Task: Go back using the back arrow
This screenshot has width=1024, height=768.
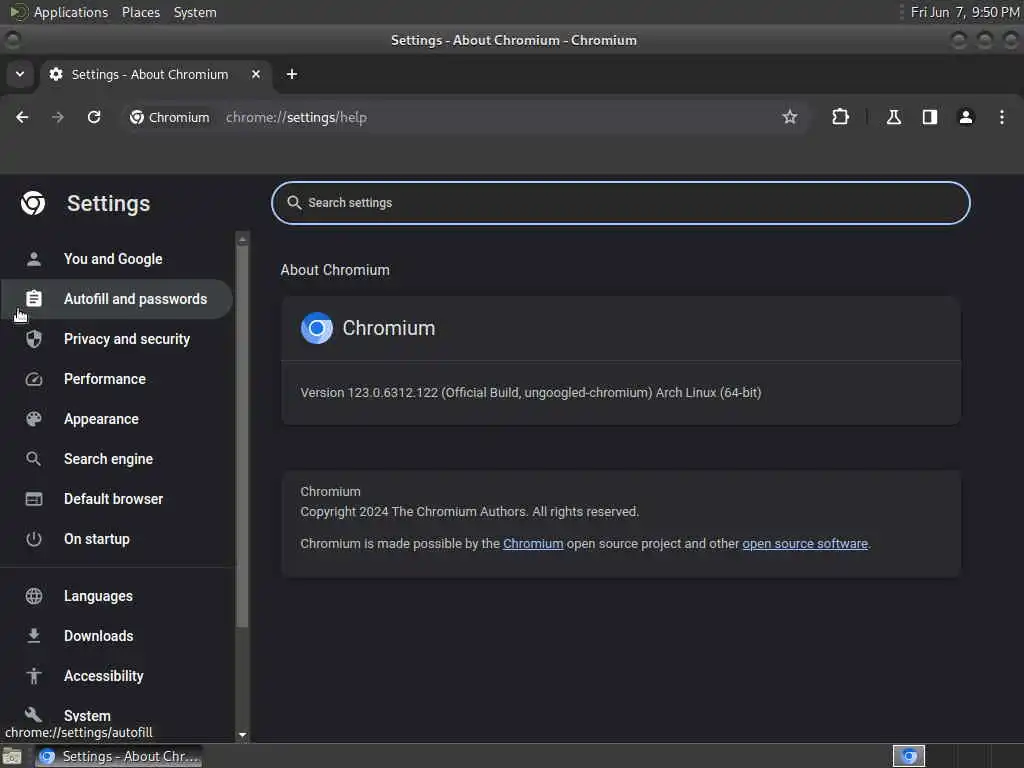Action: click(22, 117)
